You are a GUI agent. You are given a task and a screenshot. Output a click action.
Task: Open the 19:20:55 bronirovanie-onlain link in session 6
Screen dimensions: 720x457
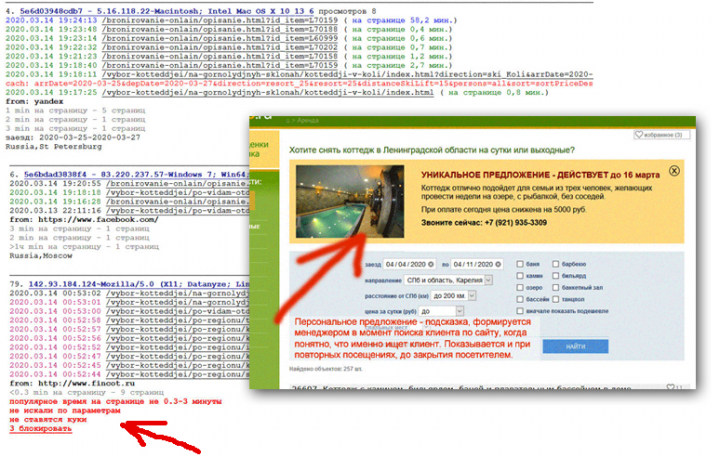(x=178, y=183)
